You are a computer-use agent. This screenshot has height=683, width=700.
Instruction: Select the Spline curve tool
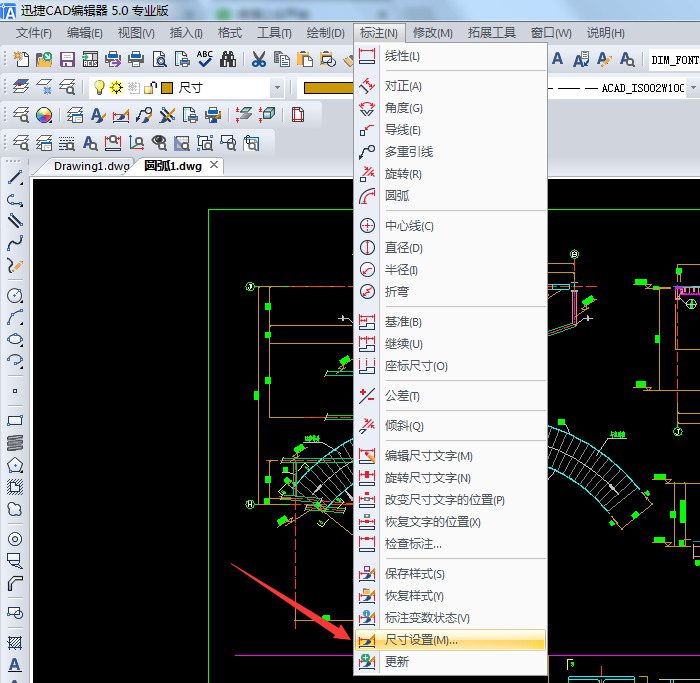[x=15, y=243]
